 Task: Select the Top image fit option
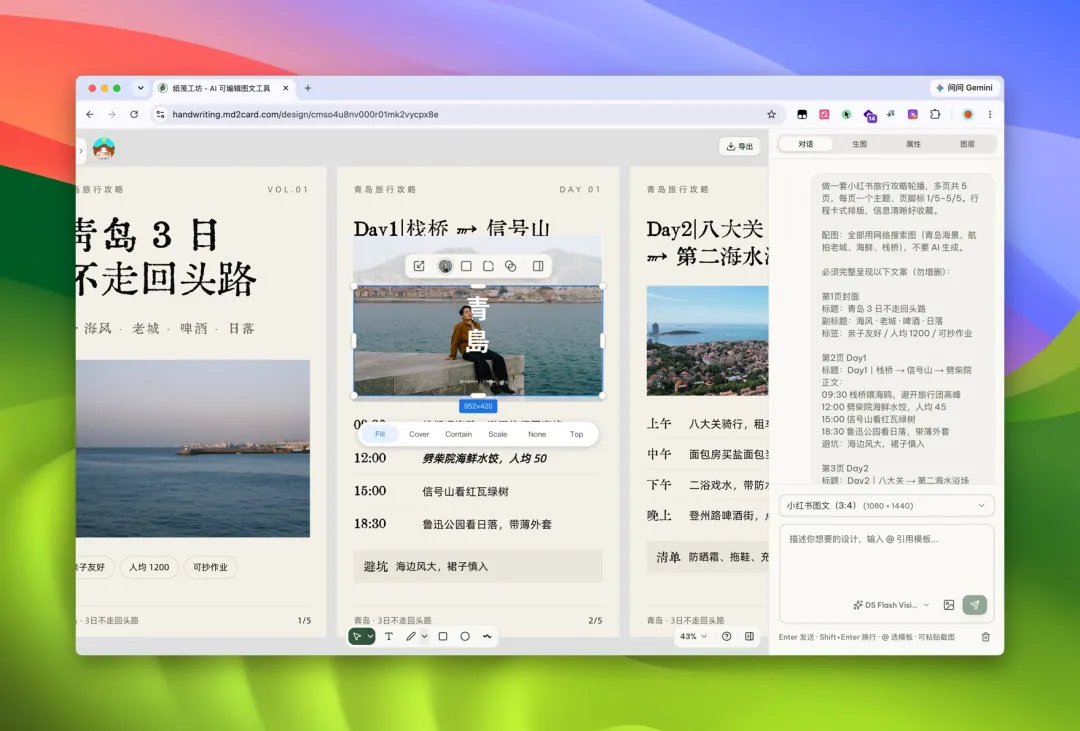click(577, 434)
